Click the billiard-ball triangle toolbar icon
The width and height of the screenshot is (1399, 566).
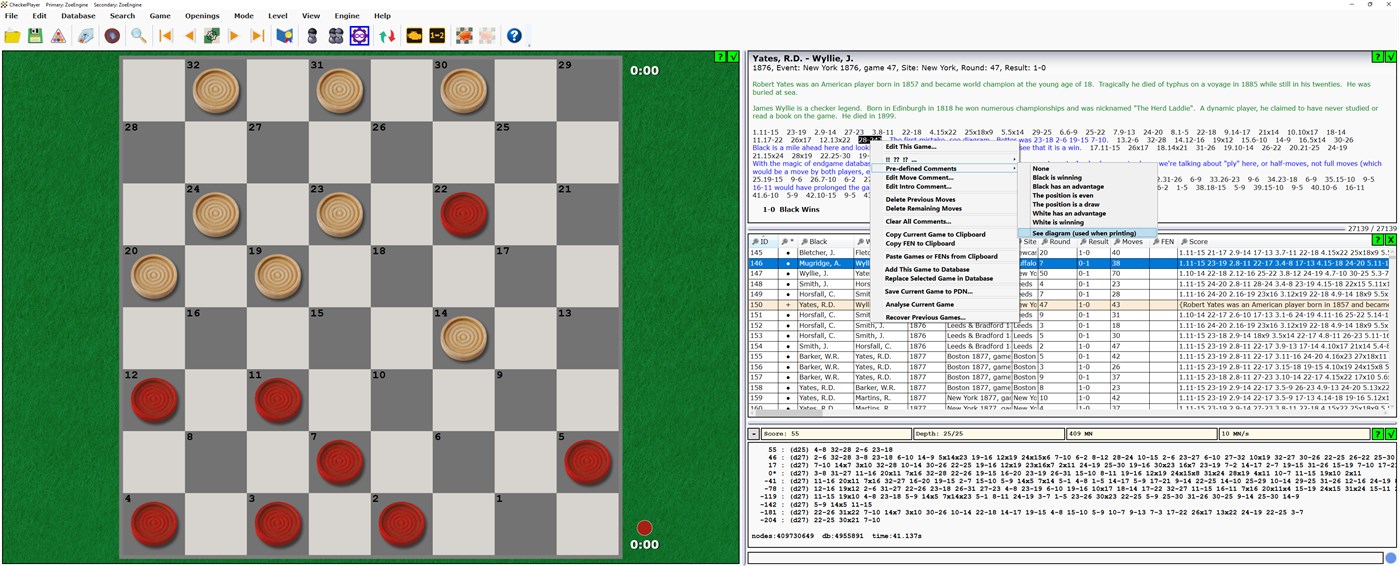pos(59,36)
